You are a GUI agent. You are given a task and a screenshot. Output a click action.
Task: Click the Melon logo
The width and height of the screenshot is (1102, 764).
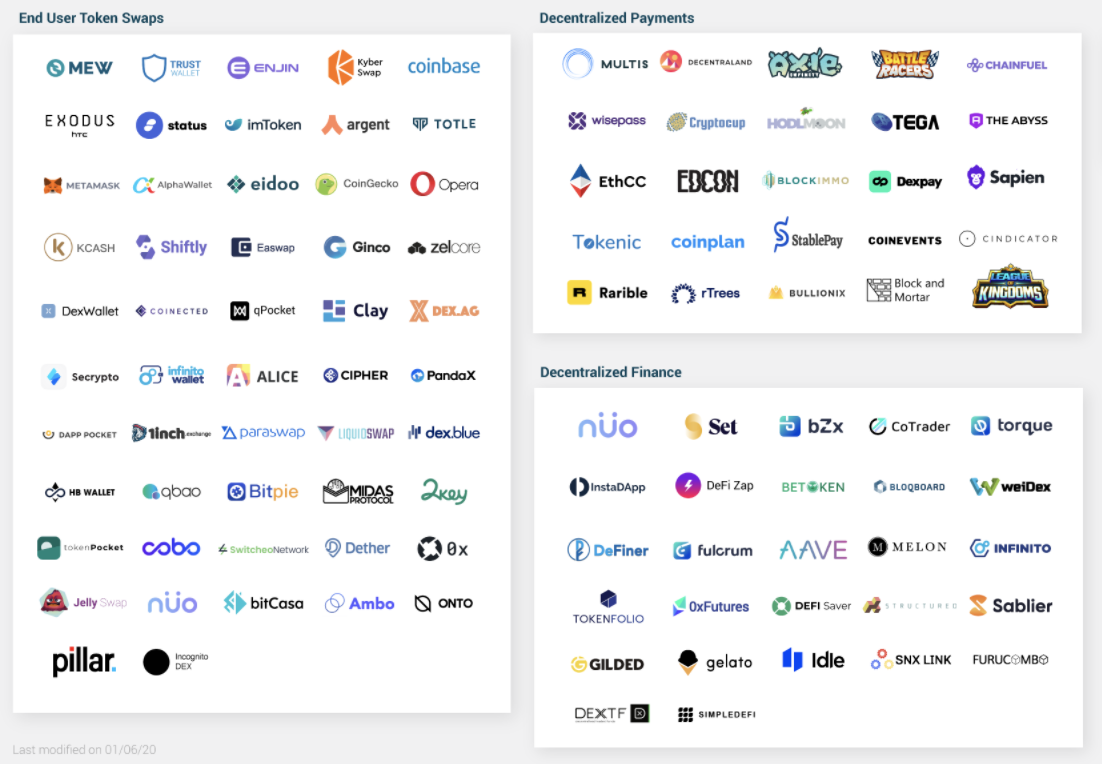click(x=907, y=546)
